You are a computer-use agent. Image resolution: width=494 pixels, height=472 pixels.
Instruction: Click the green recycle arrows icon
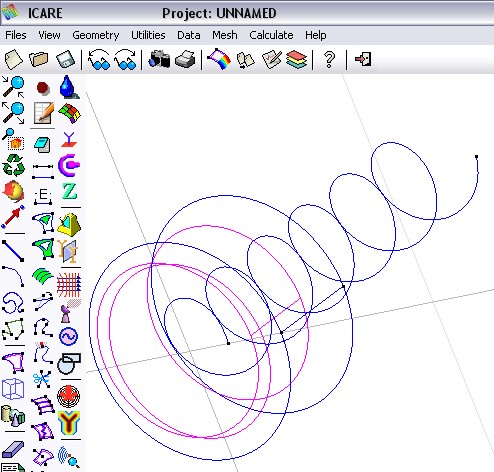coord(13,165)
